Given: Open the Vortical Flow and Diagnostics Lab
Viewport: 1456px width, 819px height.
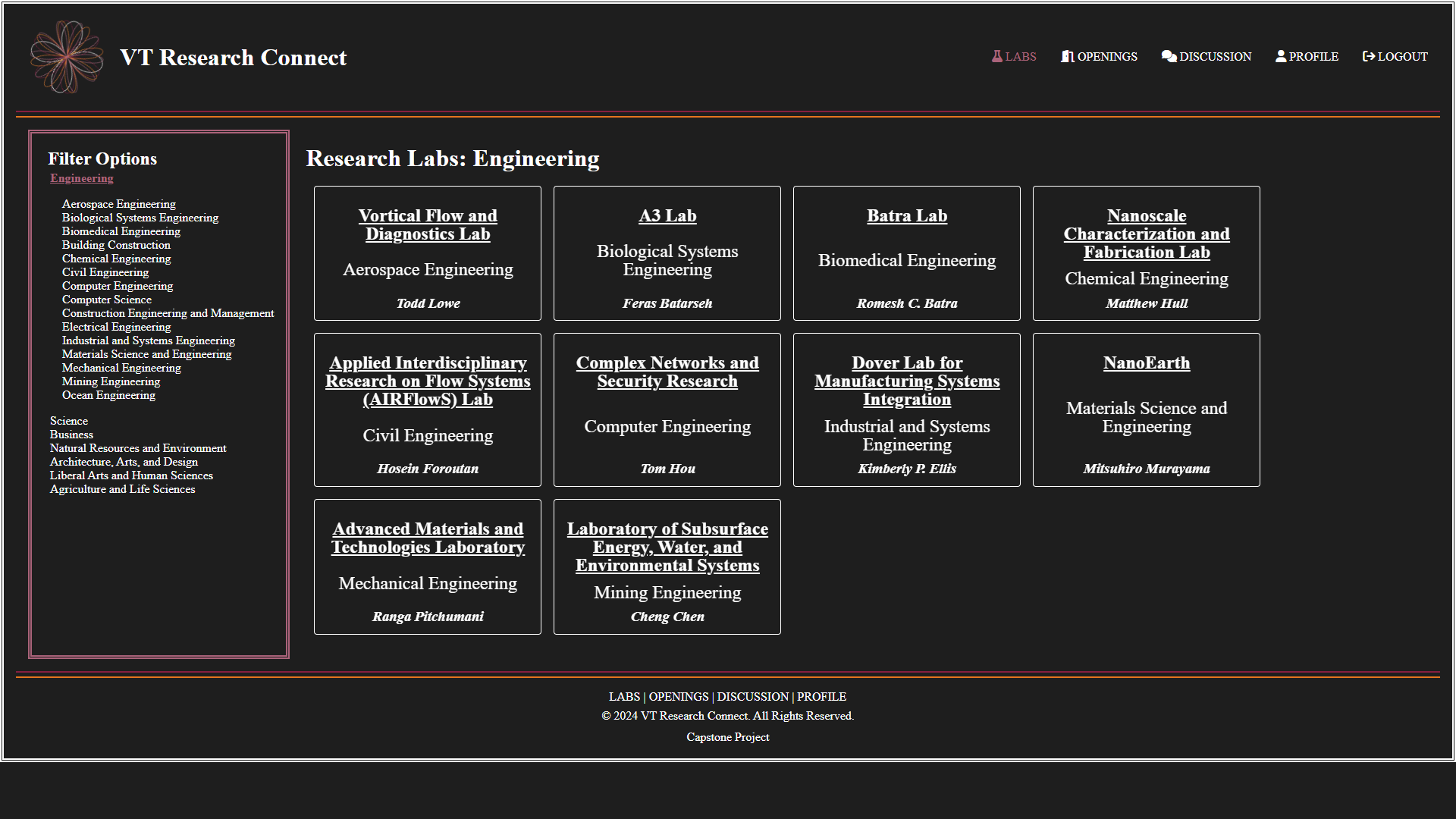Looking at the screenshot, I should (x=428, y=225).
